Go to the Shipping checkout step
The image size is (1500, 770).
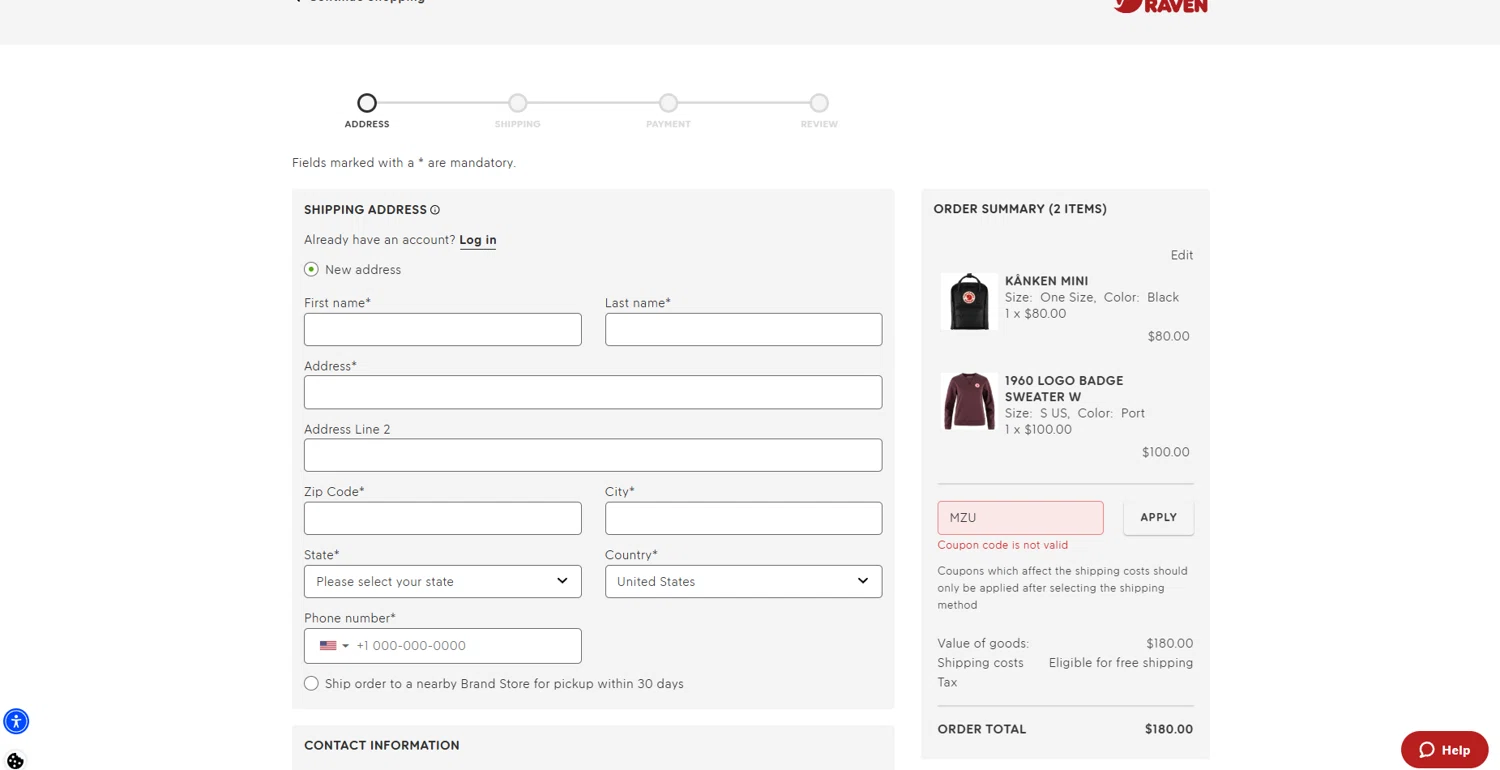517,103
